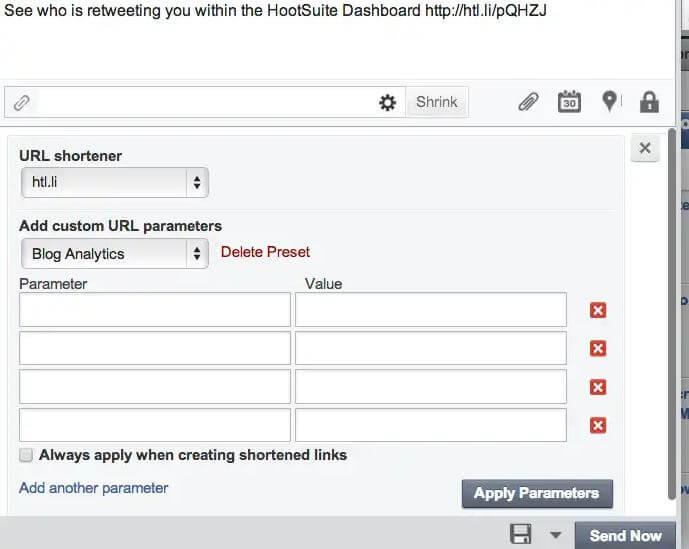Click Add another parameter link
689x549 pixels.
pyautogui.click(x=93, y=488)
